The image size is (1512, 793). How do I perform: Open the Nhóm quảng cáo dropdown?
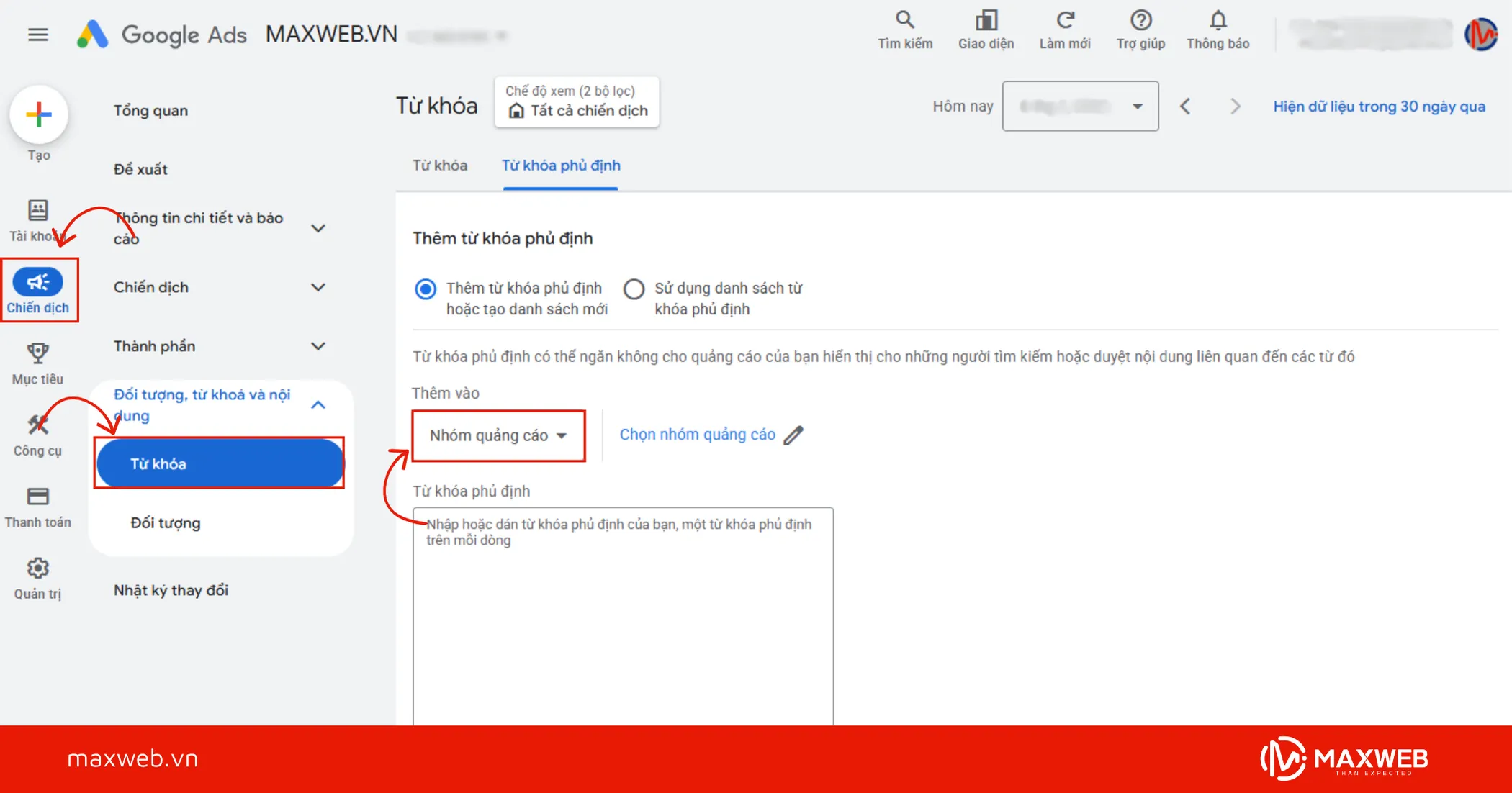pyautogui.click(x=498, y=435)
